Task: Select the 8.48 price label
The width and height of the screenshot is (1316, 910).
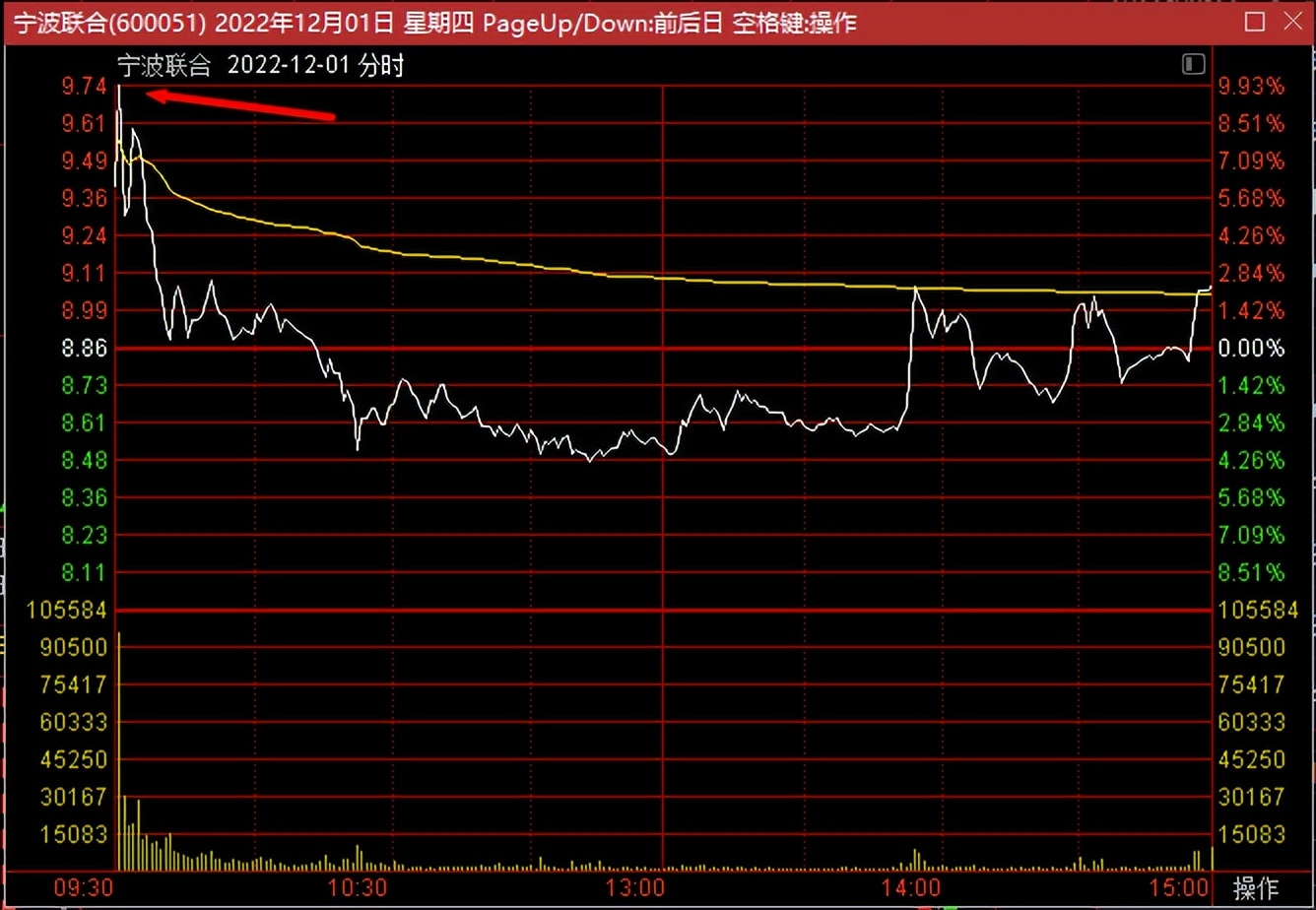Action: coord(83,460)
